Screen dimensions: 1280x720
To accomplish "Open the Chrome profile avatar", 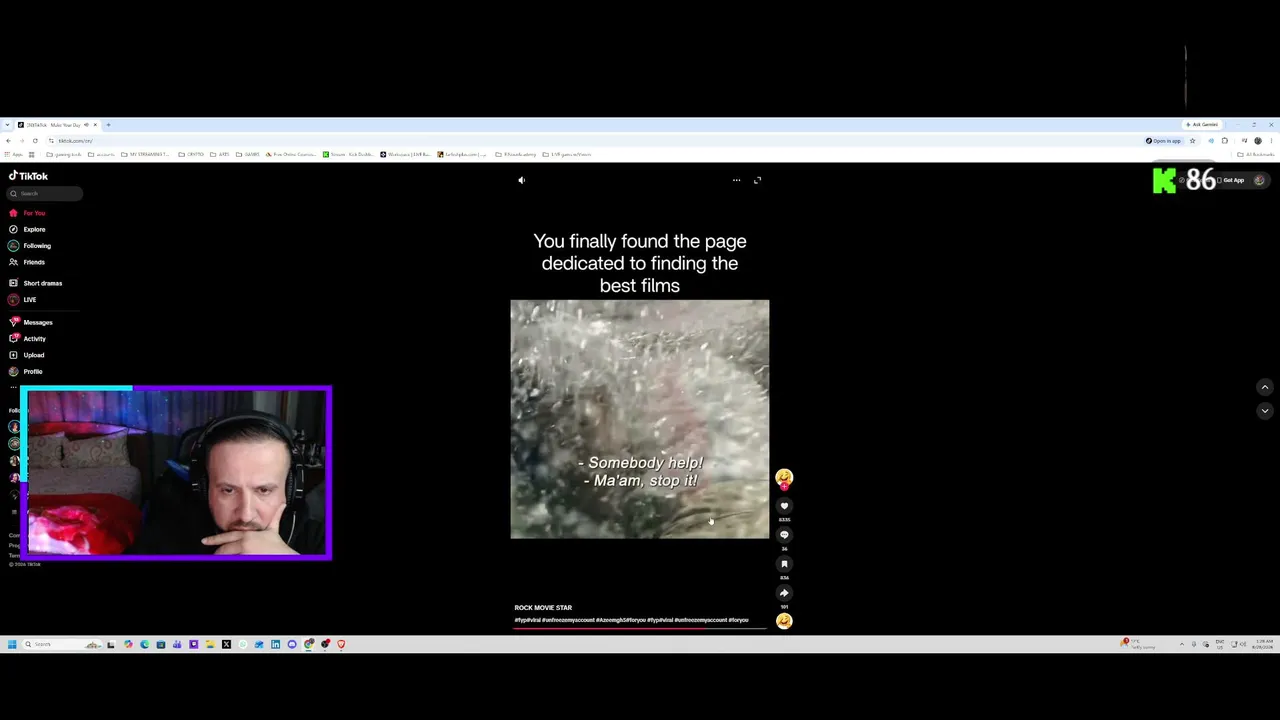I will click(1258, 141).
